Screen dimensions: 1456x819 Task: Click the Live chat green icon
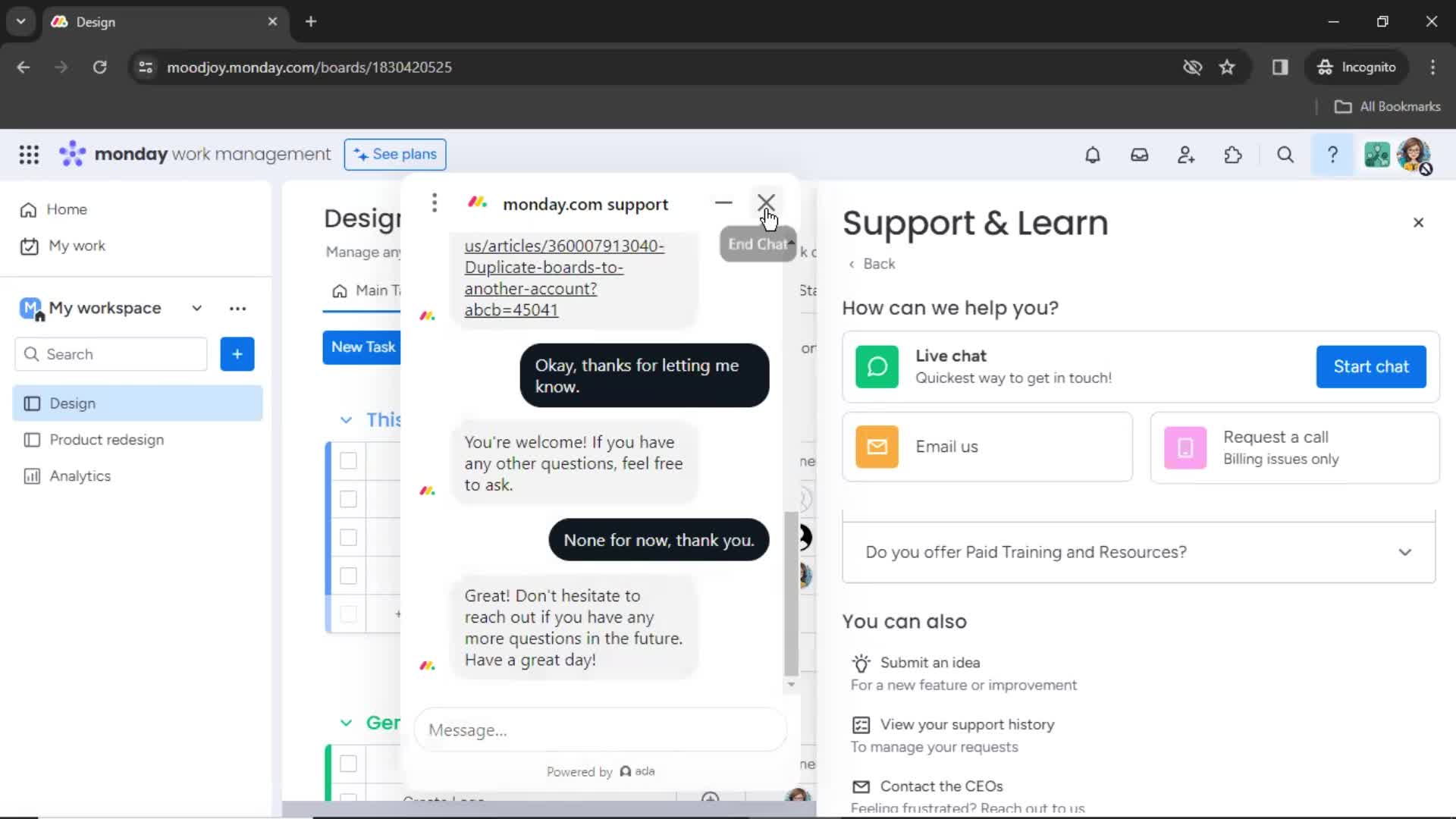coord(877,367)
